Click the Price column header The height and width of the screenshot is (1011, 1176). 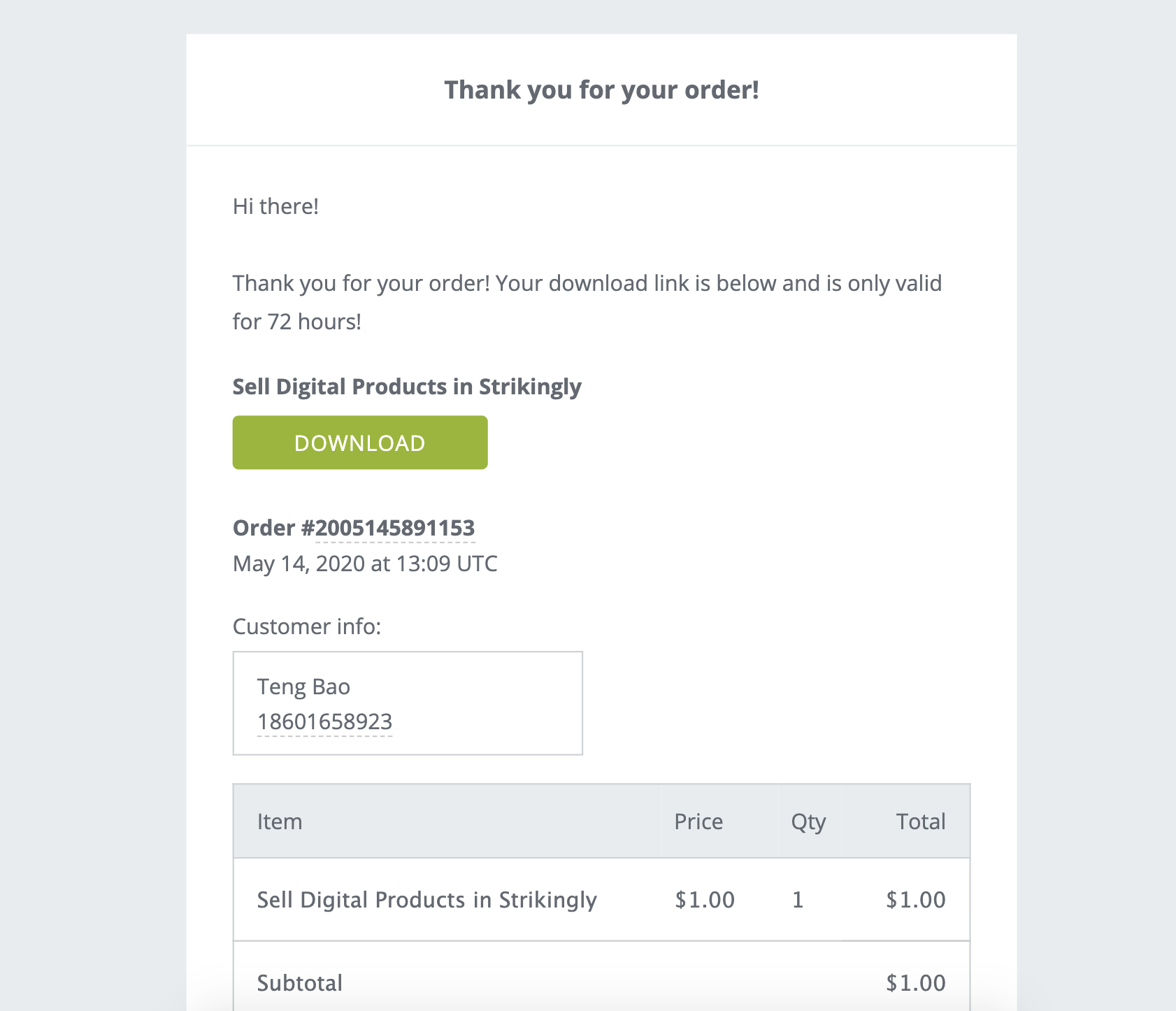698,822
